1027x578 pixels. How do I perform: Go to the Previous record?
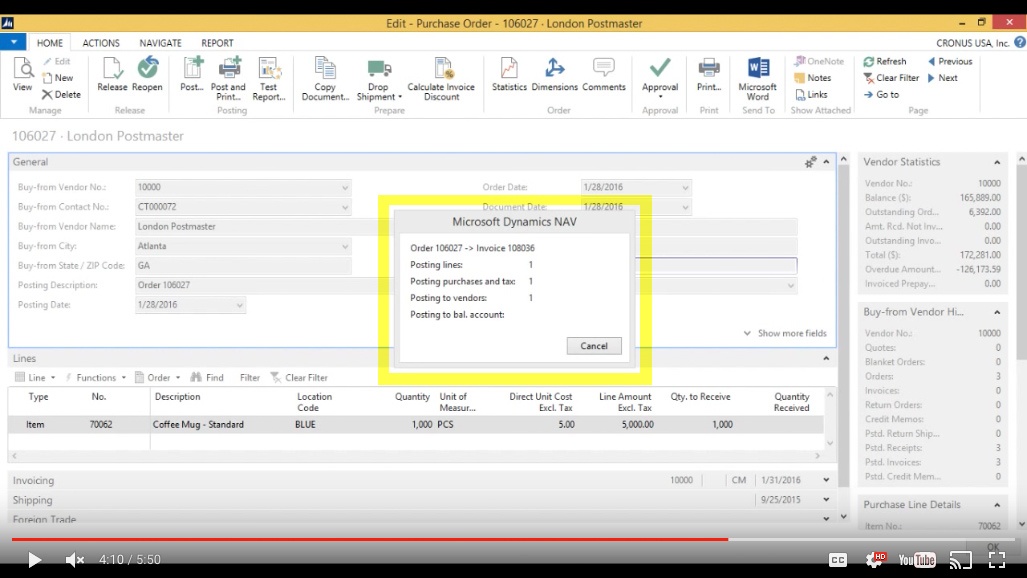click(950, 61)
